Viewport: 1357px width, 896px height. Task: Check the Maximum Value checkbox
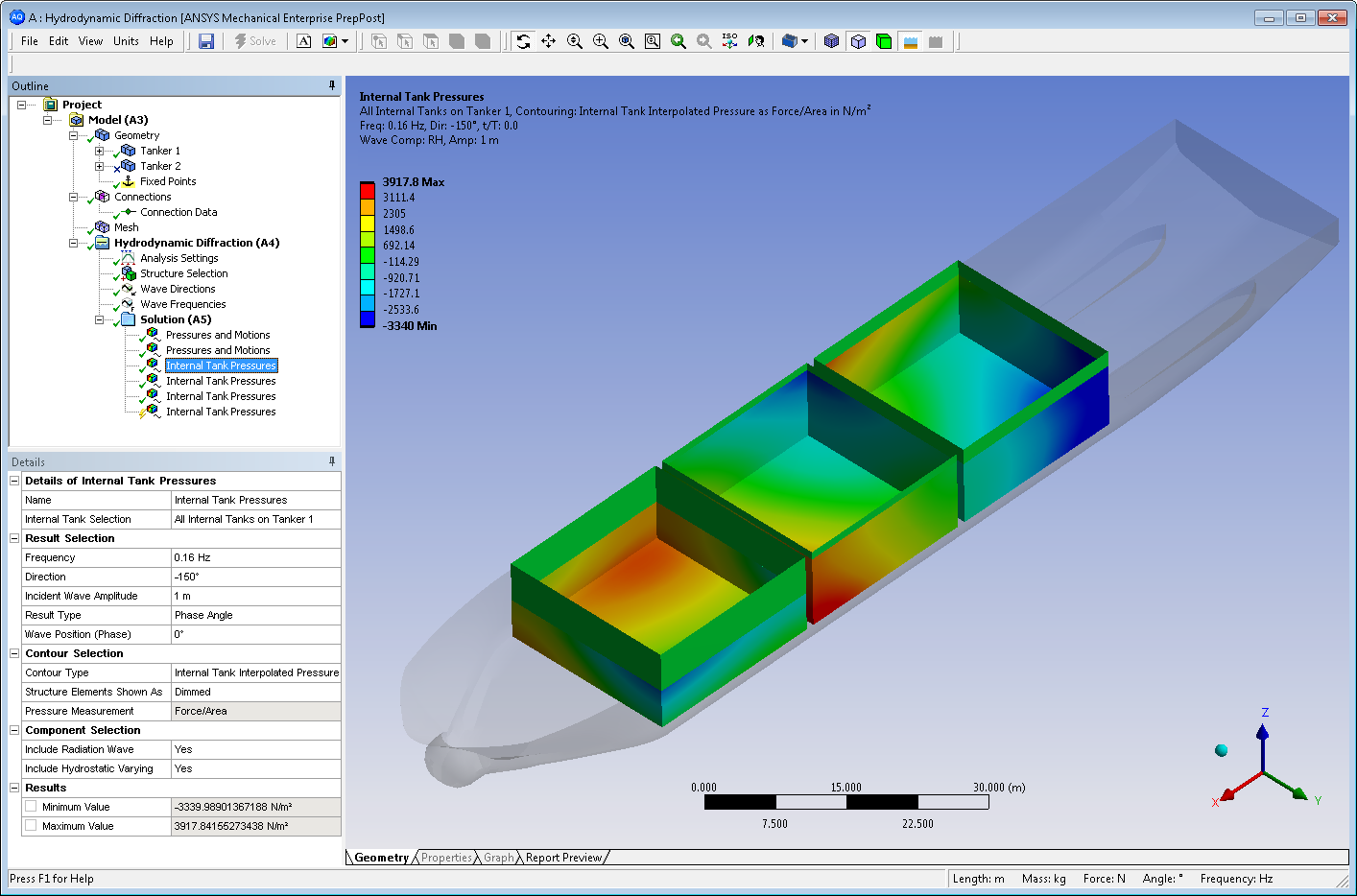[x=31, y=826]
